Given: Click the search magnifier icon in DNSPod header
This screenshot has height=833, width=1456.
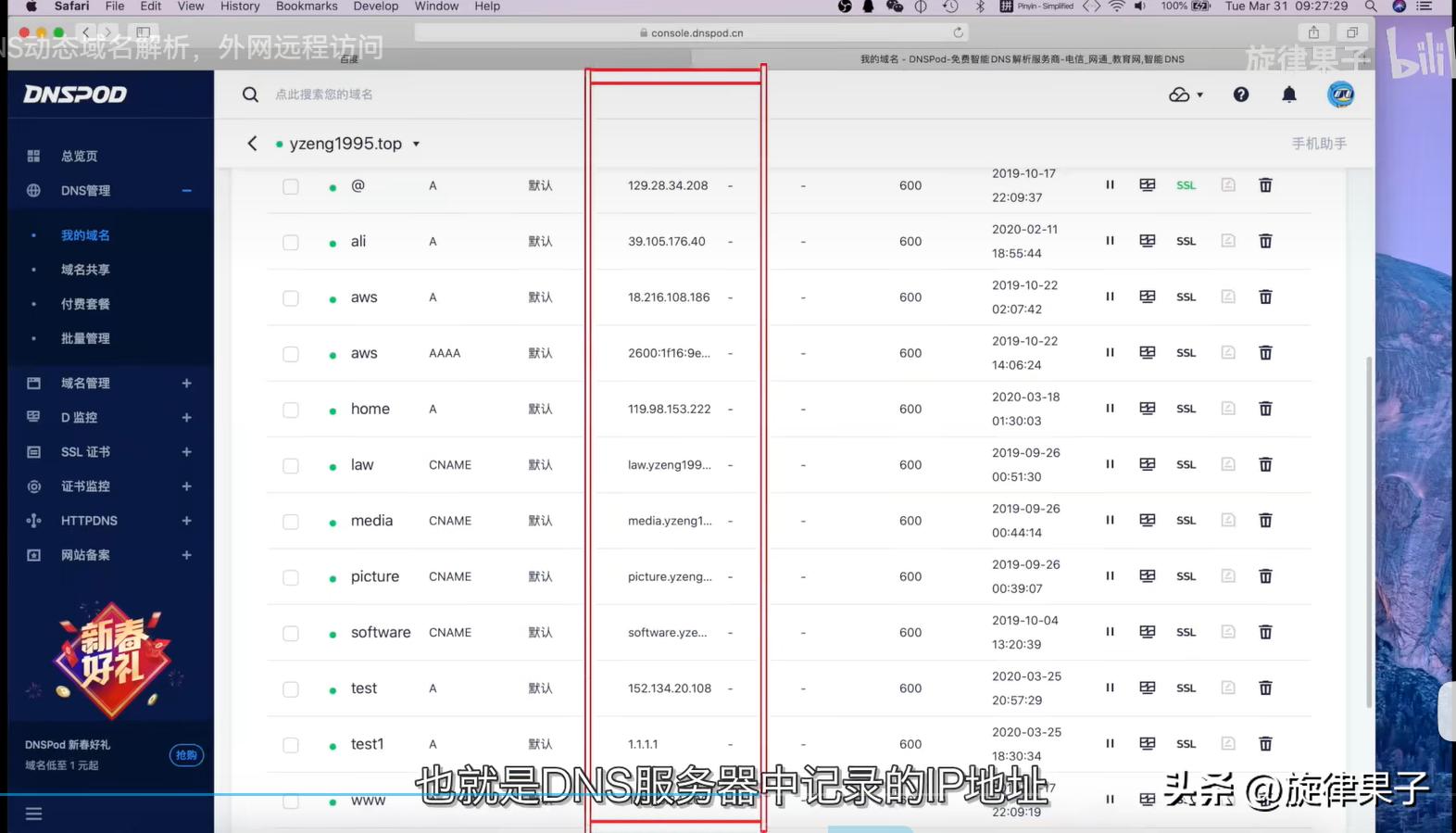Looking at the screenshot, I should click(250, 95).
